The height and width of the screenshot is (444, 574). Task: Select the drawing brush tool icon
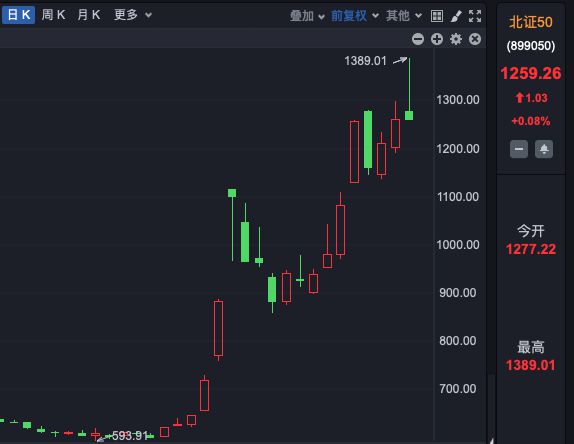click(x=456, y=16)
